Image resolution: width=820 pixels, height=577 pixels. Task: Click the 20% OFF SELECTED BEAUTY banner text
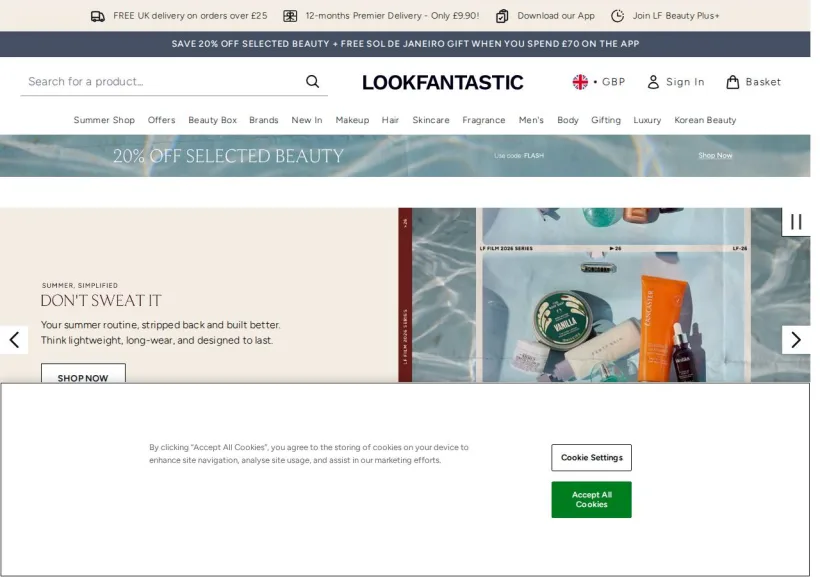pos(229,156)
